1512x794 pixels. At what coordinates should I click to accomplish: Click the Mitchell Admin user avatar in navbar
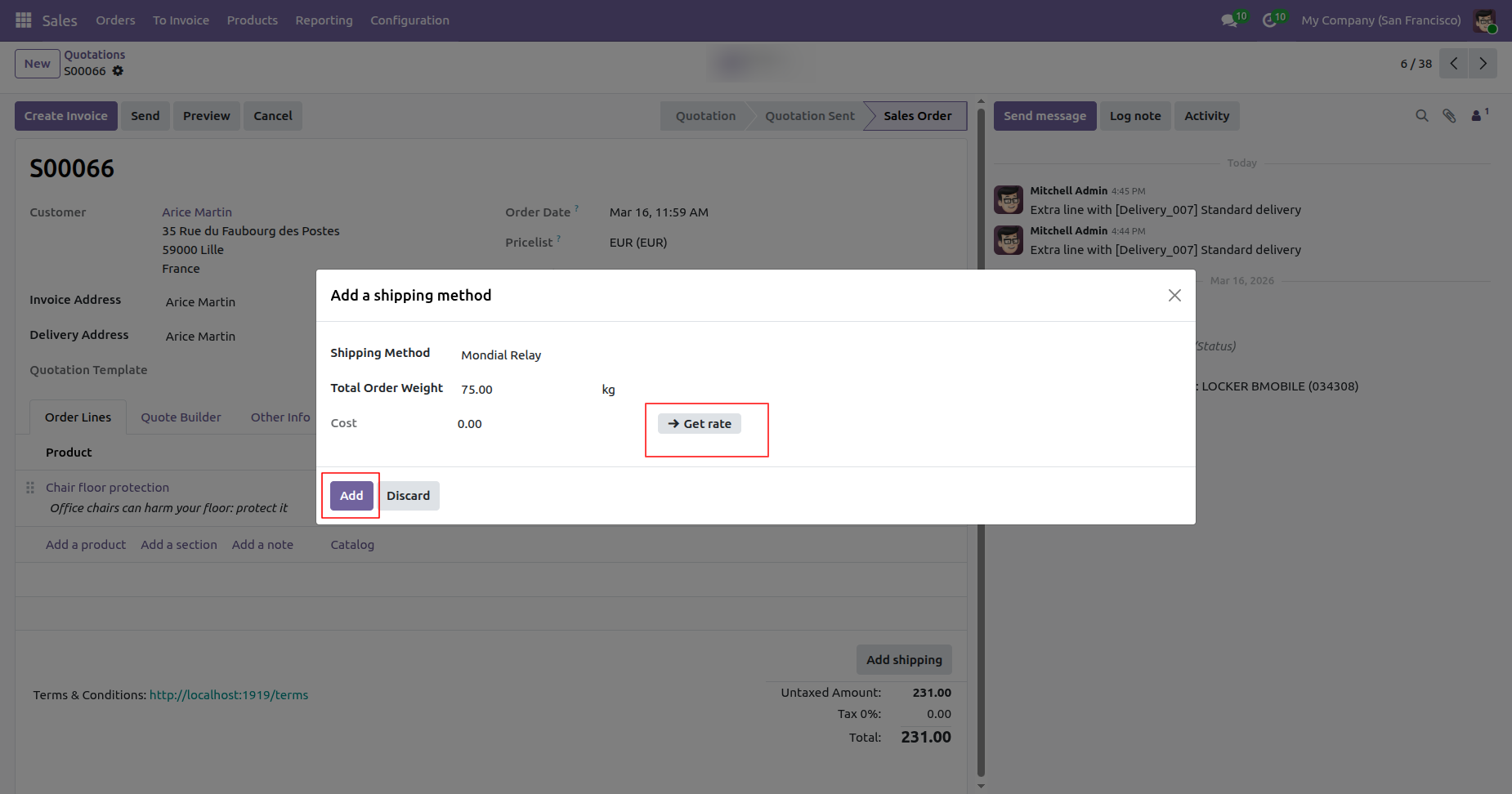click(1484, 20)
